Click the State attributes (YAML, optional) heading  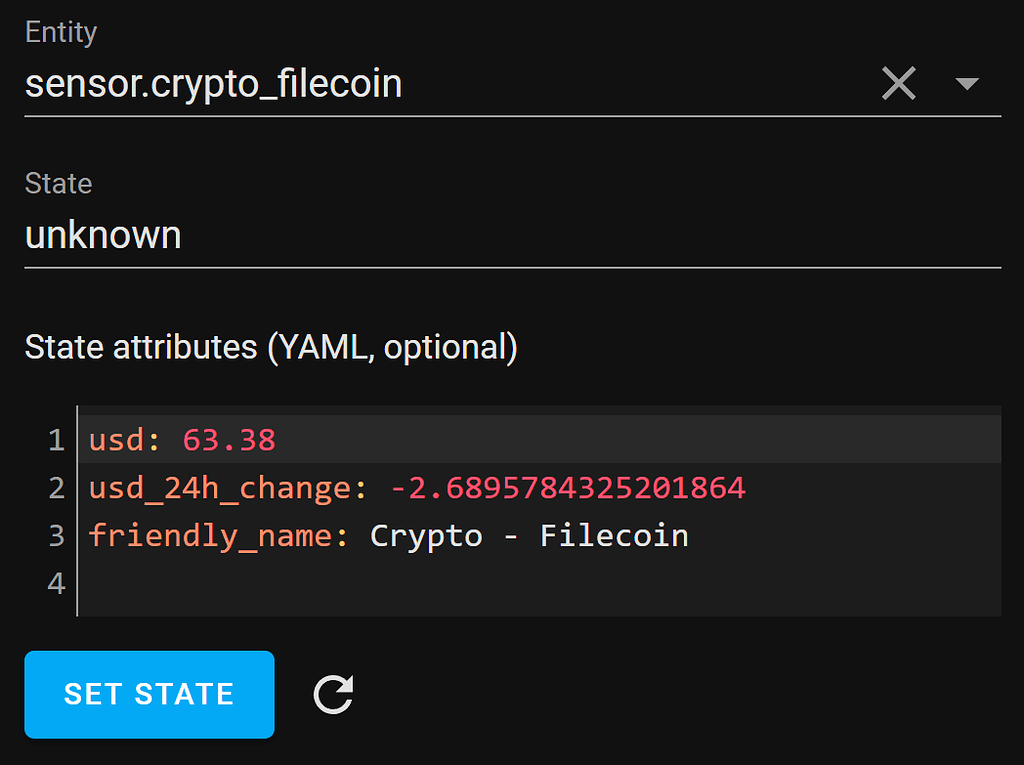coord(270,347)
